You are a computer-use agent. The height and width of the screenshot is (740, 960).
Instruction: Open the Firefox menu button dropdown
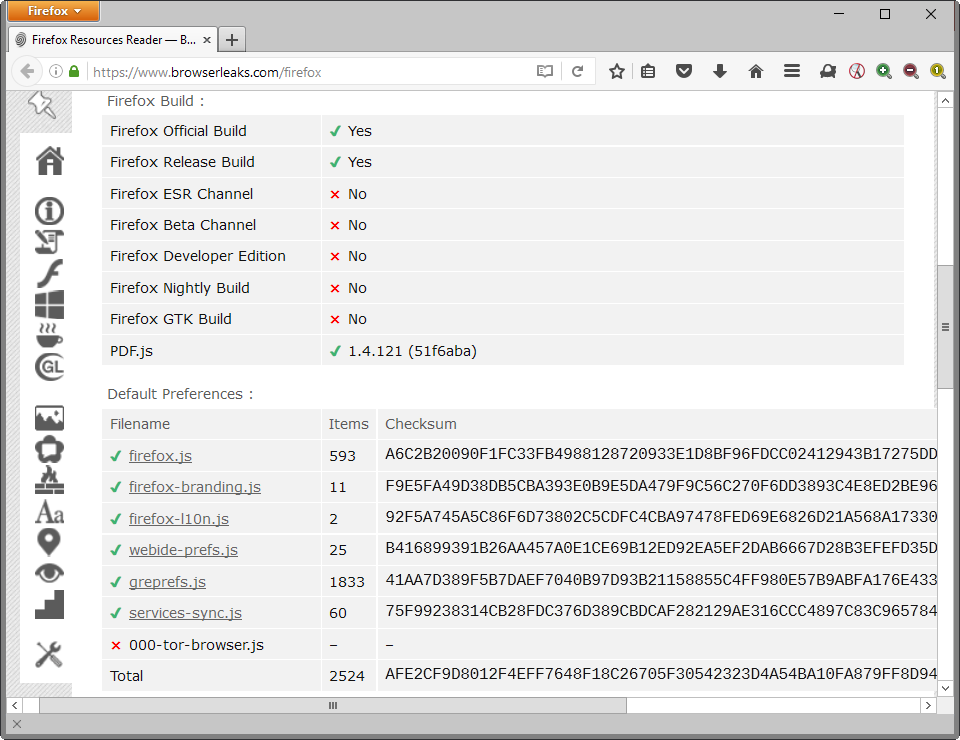point(54,11)
